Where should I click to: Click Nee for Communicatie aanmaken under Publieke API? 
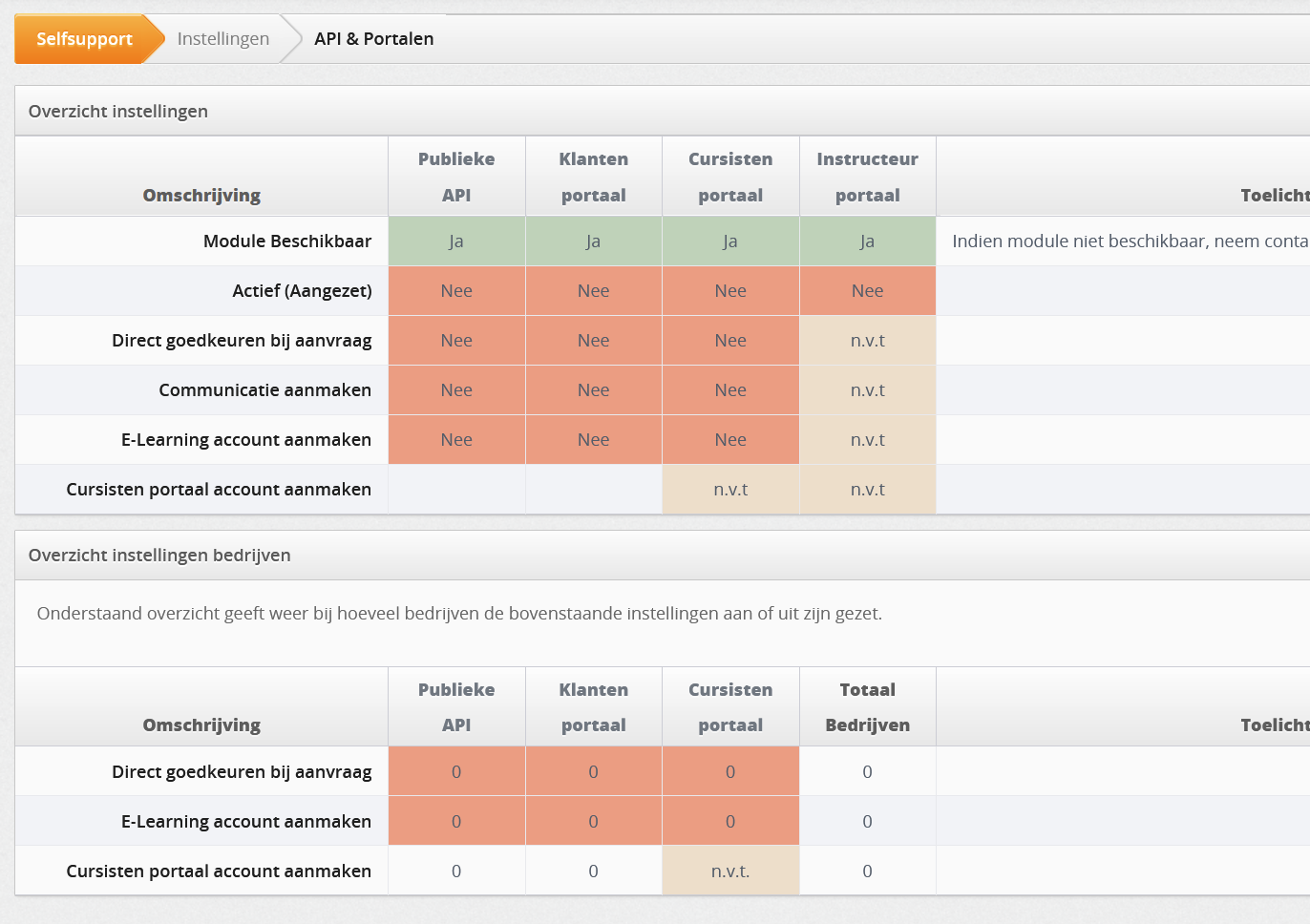click(456, 390)
